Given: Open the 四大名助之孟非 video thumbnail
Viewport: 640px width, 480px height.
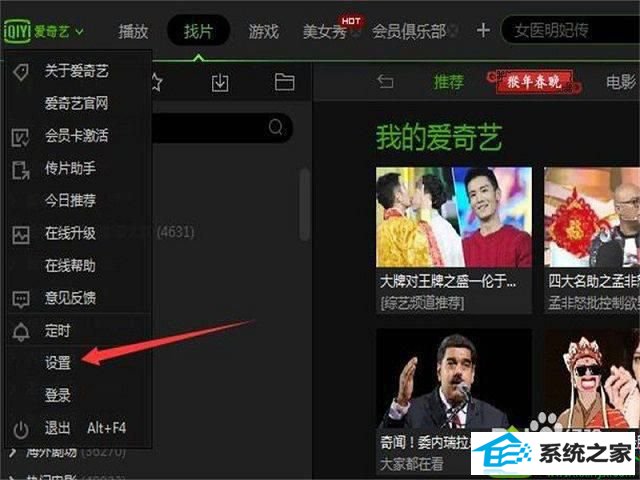Looking at the screenshot, I should (x=592, y=217).
